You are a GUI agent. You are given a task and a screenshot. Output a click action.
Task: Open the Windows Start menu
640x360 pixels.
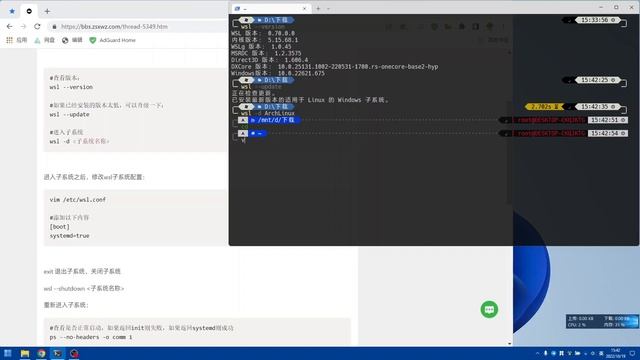pos(8,353)
